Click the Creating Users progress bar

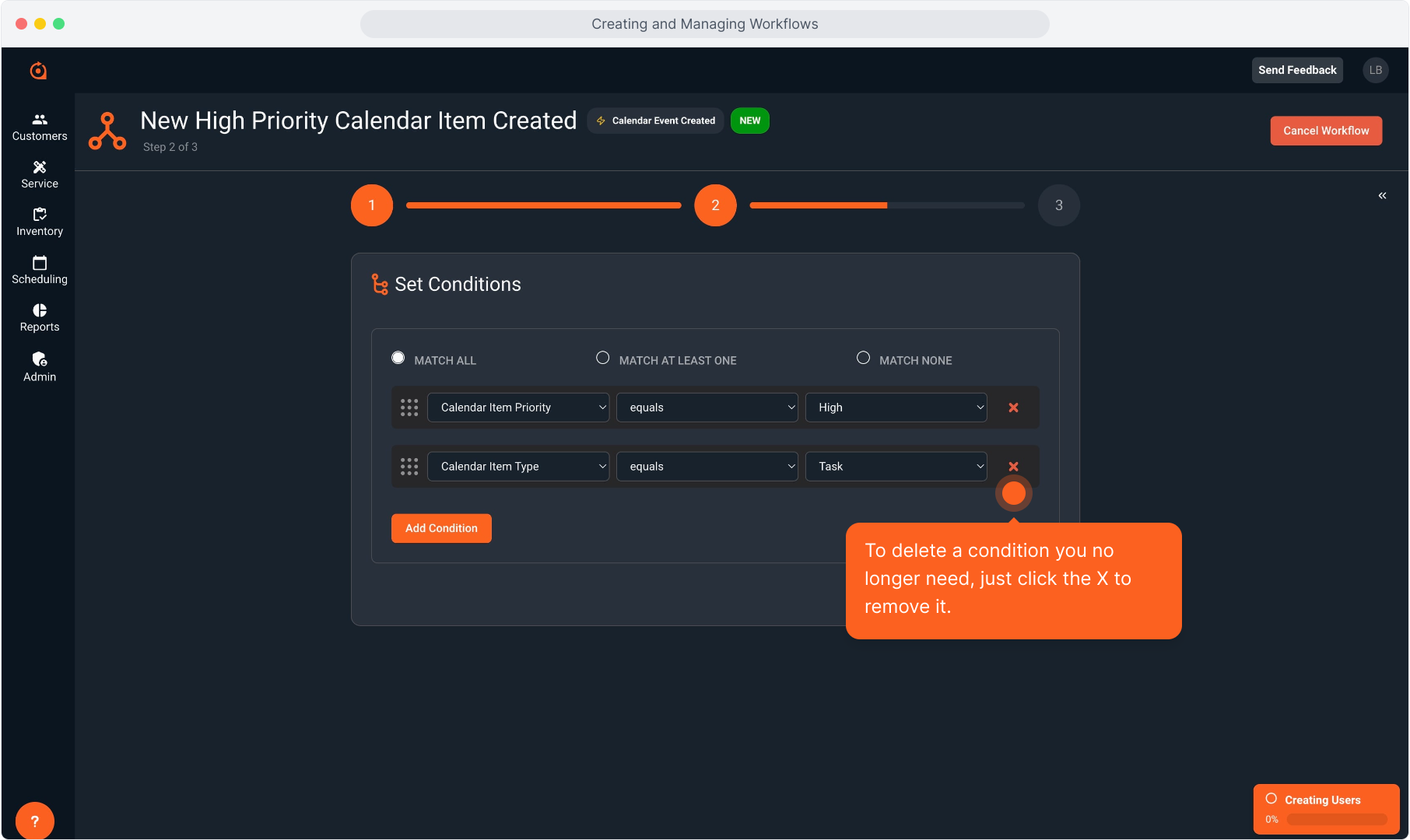[1336, 819]
